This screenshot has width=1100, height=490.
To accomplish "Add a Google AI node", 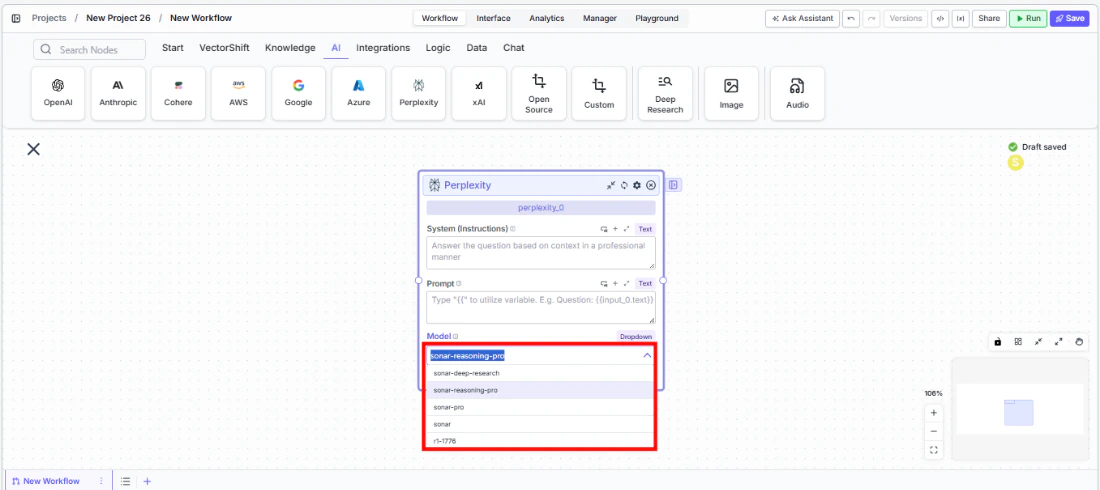I will click(x=298, y=93).
